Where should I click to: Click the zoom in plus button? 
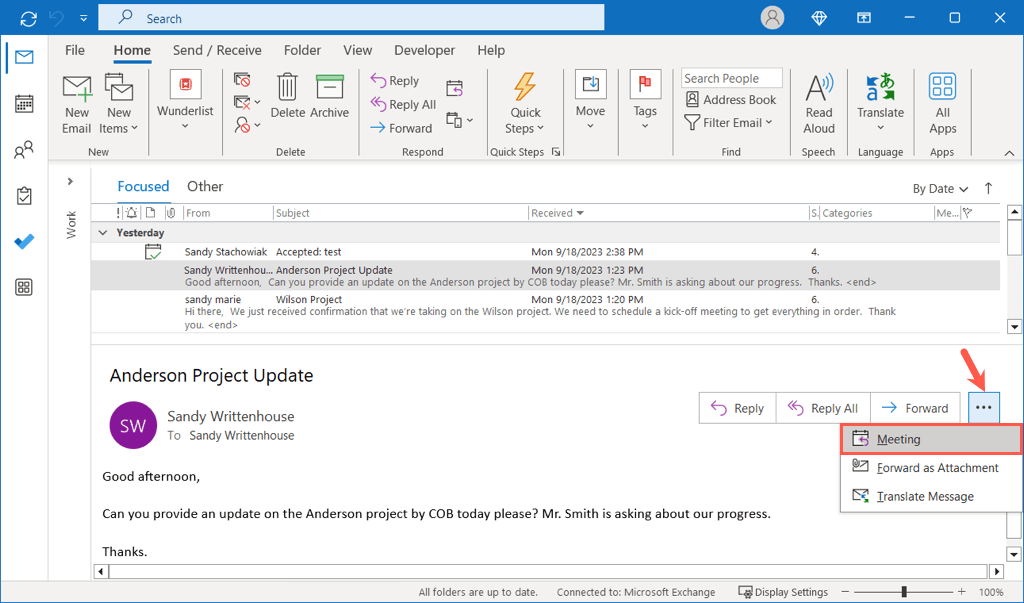click(x=962, y=592)
